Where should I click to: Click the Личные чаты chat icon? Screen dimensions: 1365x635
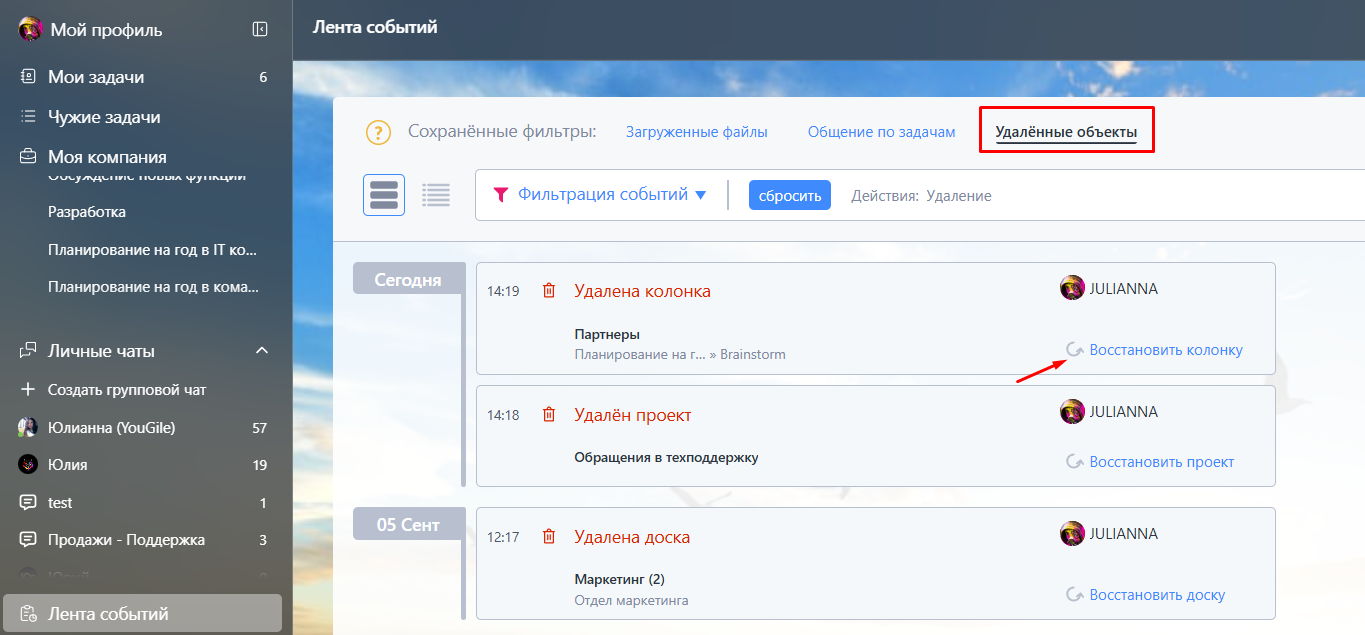28,351
